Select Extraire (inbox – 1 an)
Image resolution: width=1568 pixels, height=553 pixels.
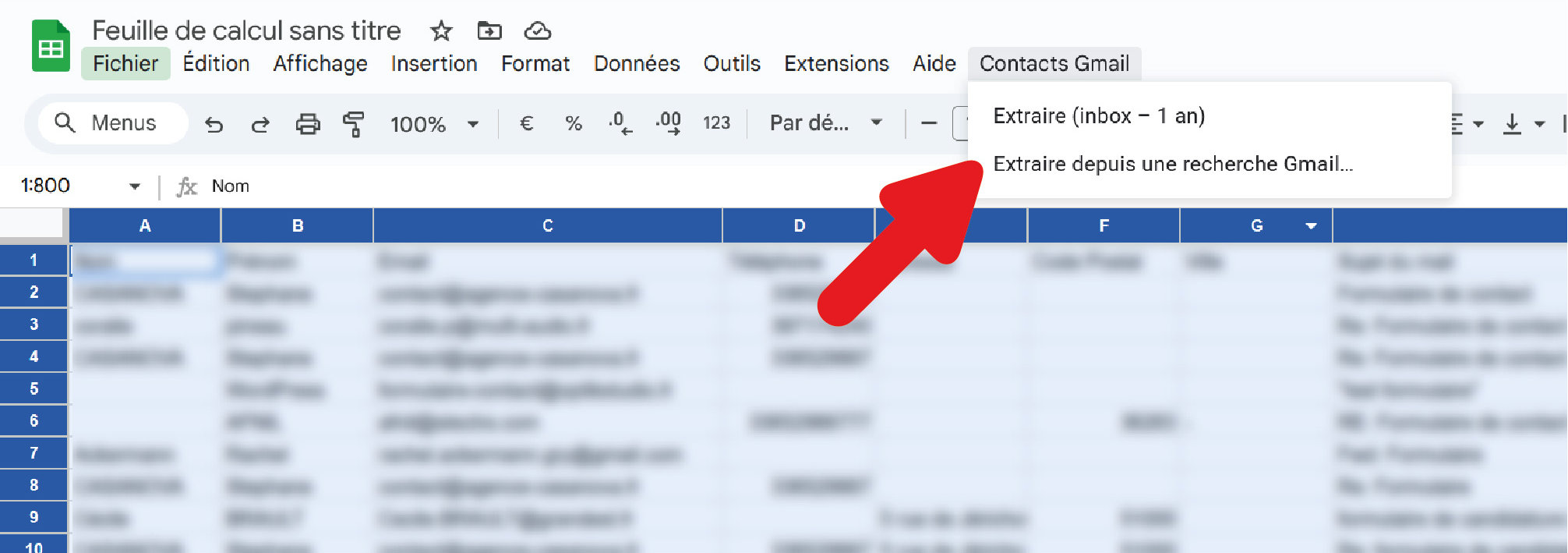click(x=1099, y=116)
